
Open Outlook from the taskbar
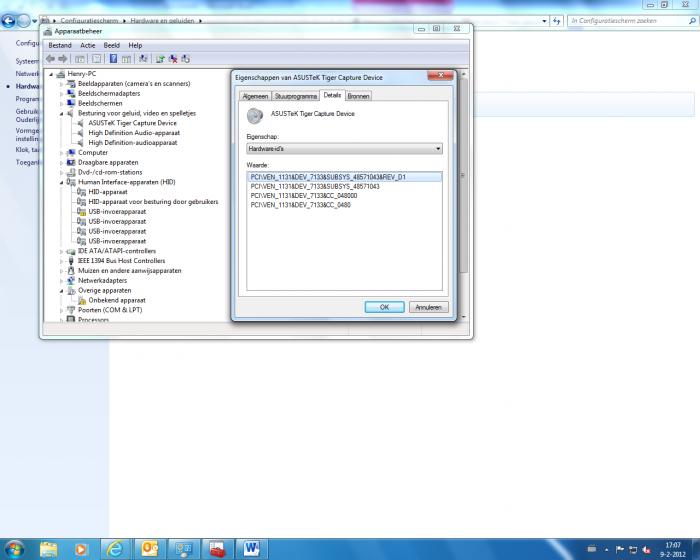(x=150, y=549)
